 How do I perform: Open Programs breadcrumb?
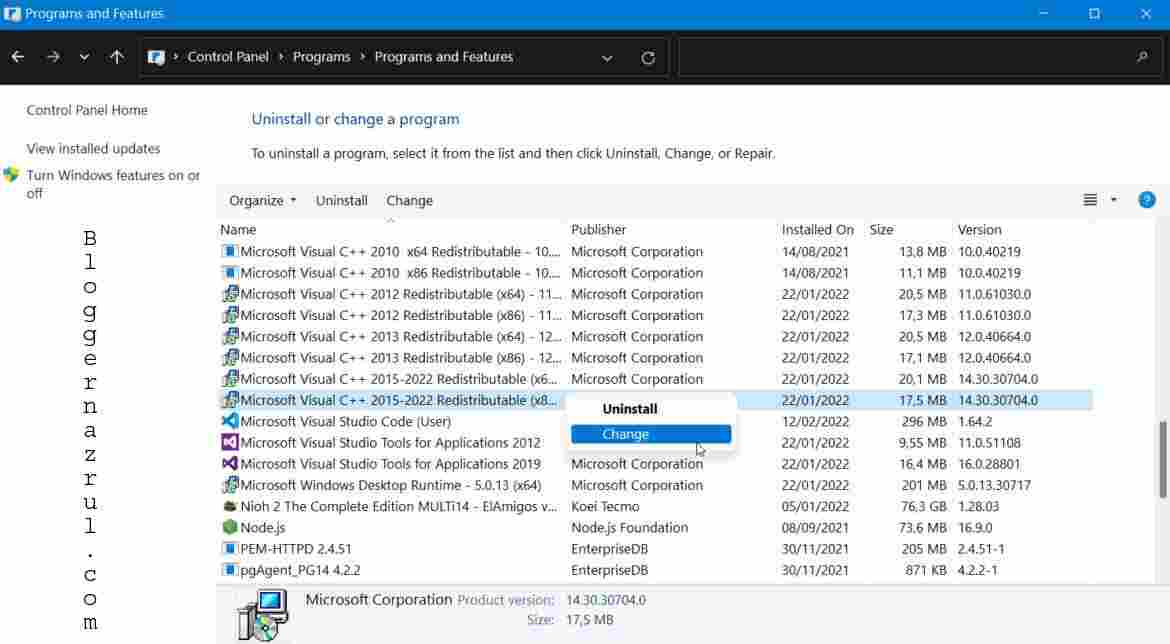pyautogui.click(x=322, y=57)
